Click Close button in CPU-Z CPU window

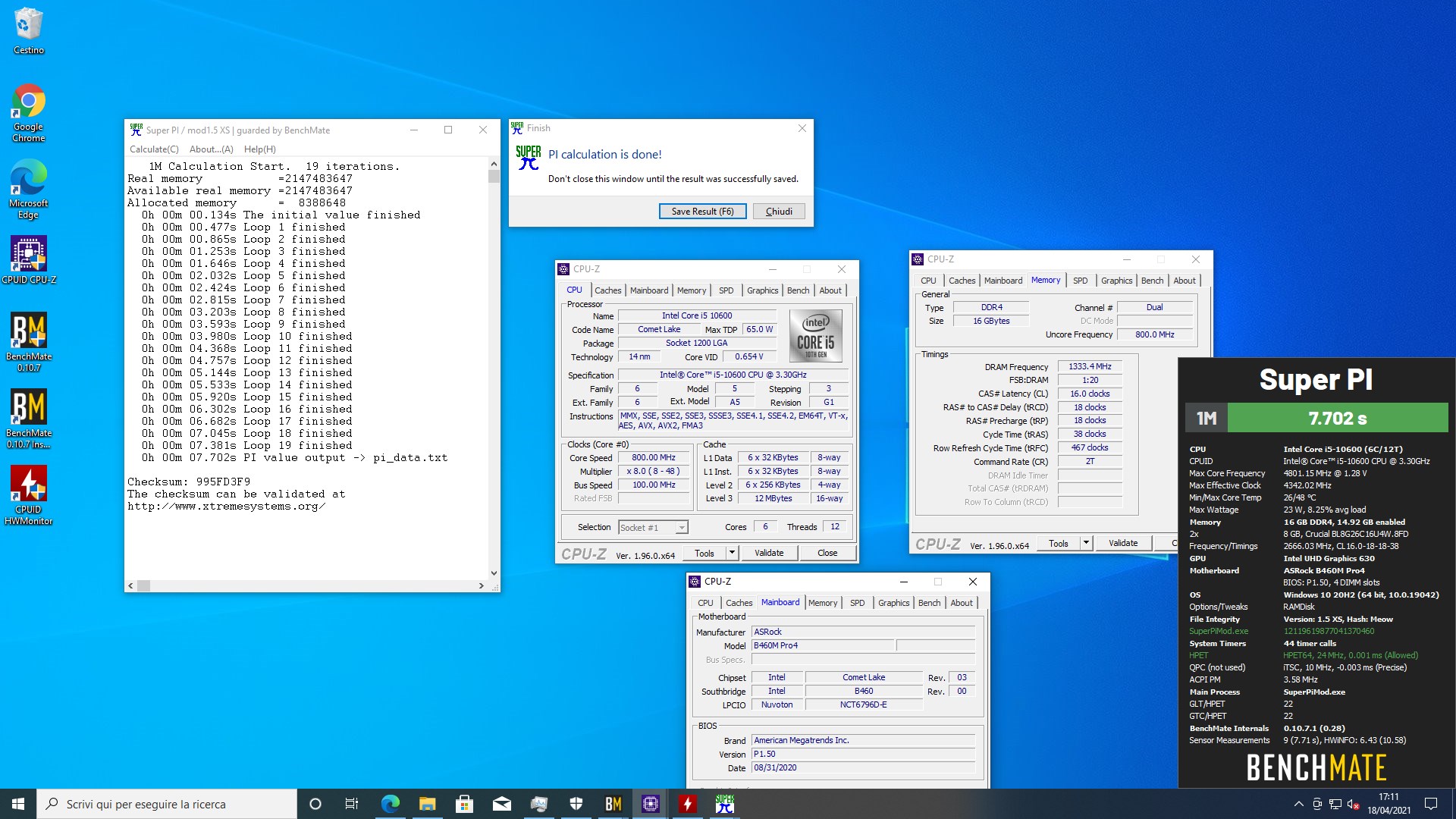coord(827,554)
